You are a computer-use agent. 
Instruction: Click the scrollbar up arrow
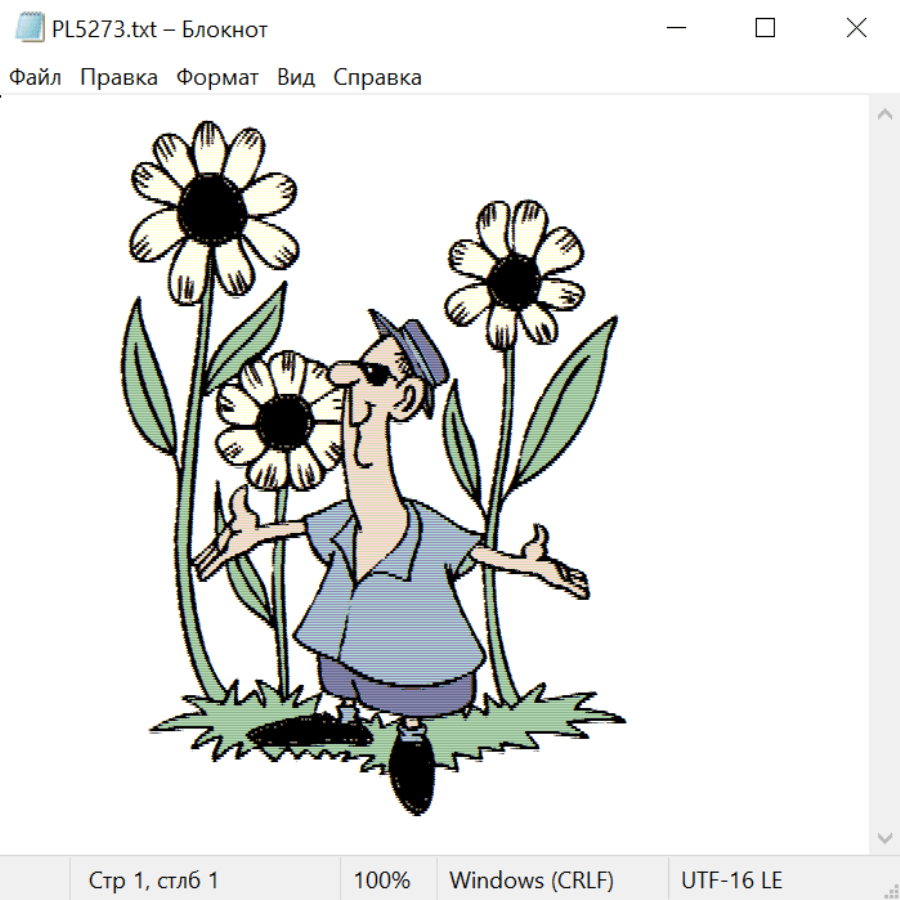tap(884, 114)
